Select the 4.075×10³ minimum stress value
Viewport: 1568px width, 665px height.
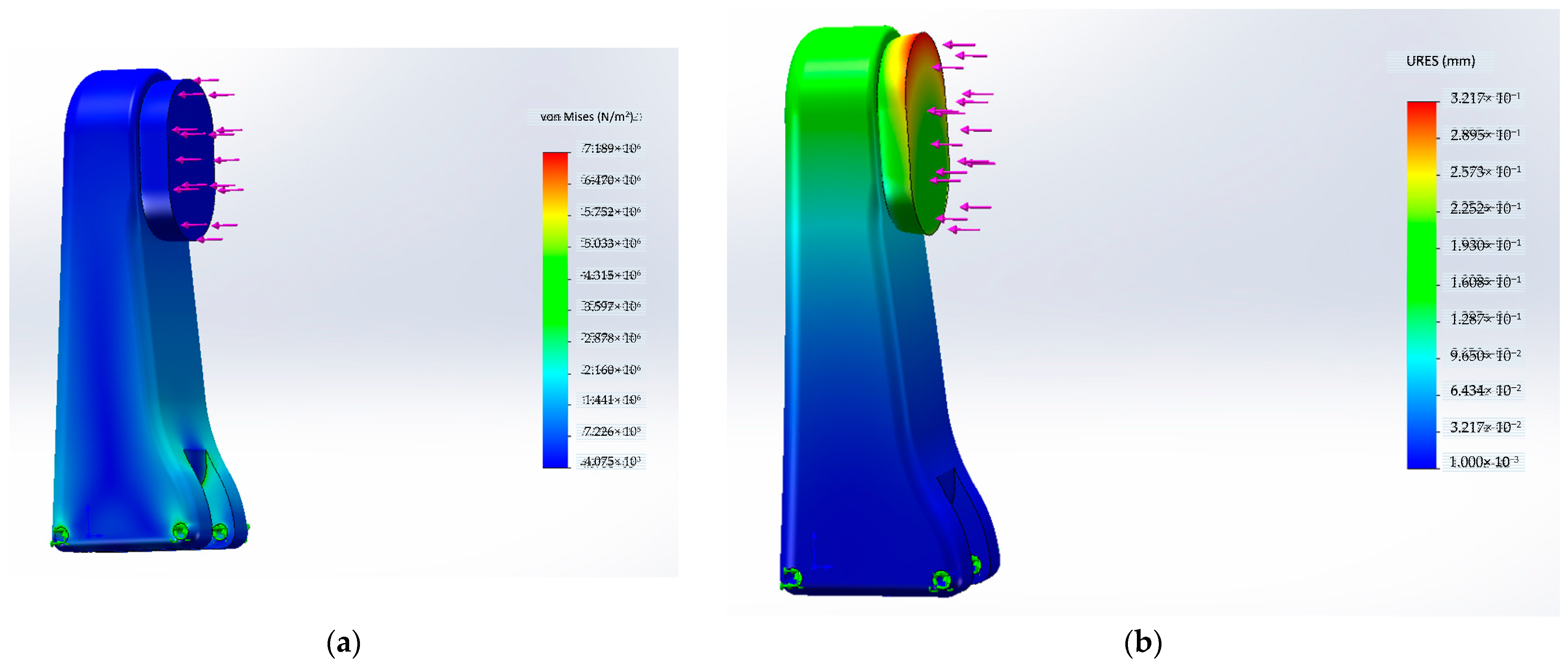pyautogui.click(x=611, y=461)
